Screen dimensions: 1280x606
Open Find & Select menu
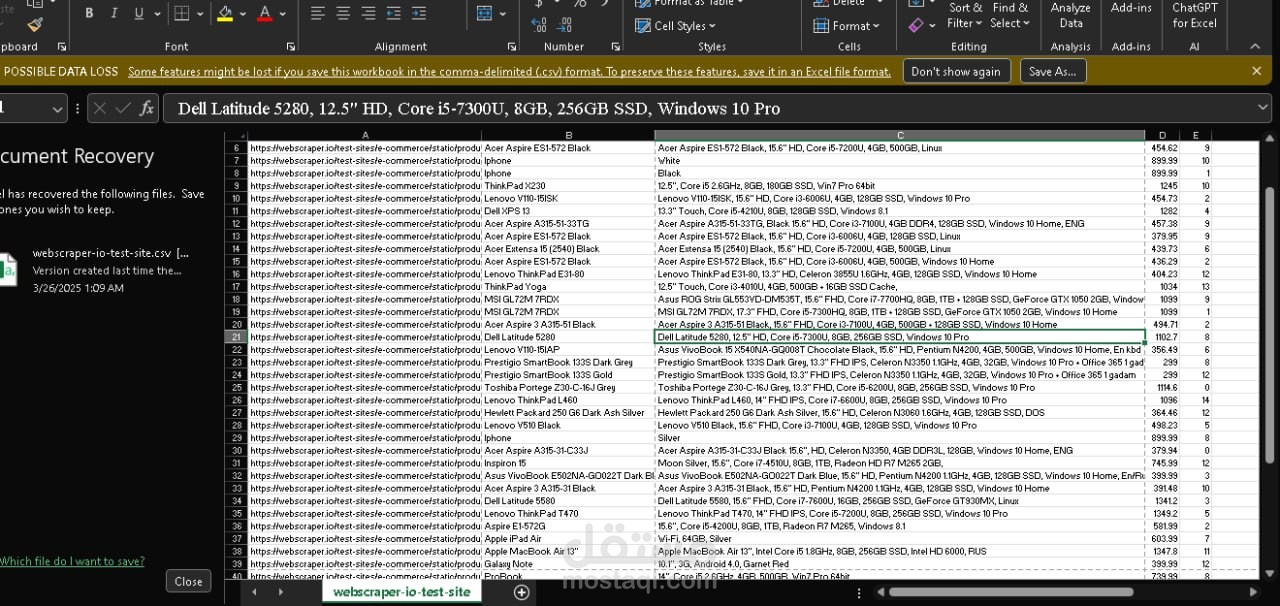click(1010, 15)
